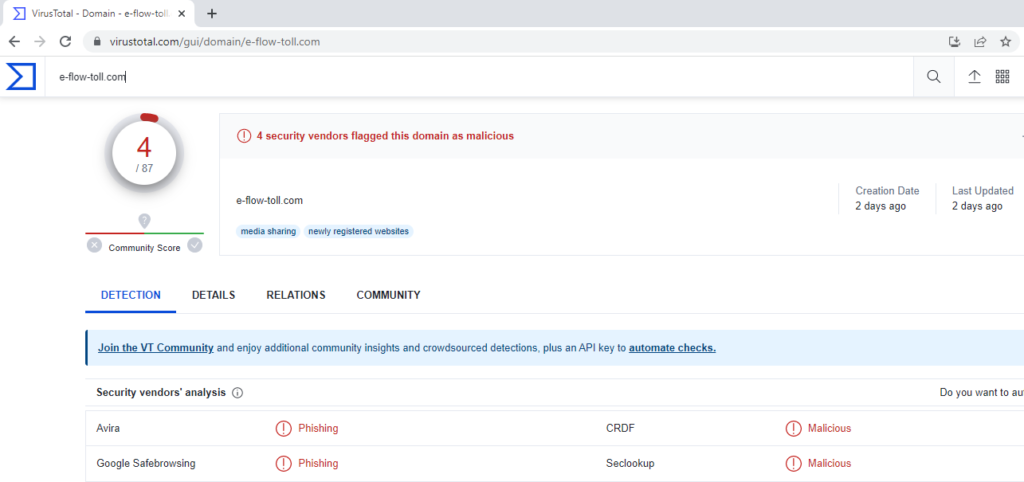The height and width of the screenshot is (482, 1024).
Task: Click the Avira vendor name
Action: [108, 428]
